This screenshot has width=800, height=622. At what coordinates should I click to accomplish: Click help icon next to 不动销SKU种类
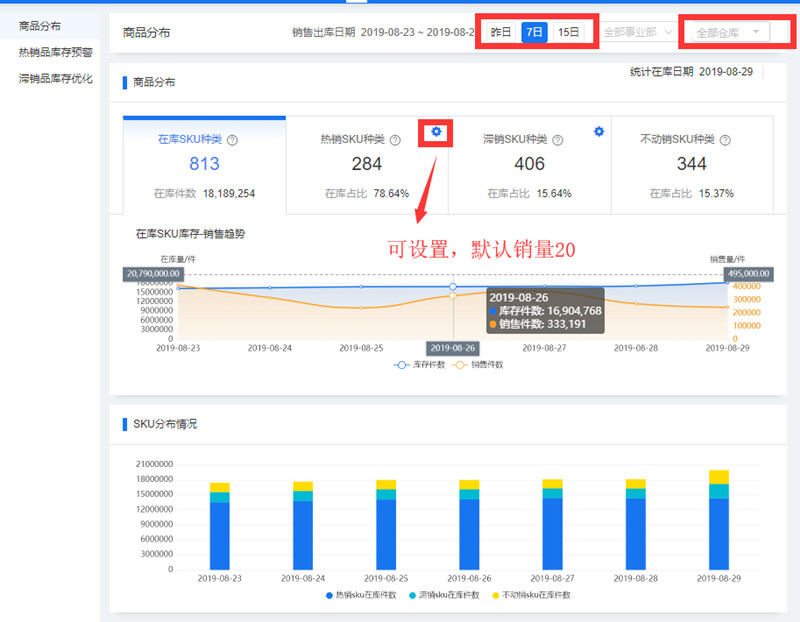pos(725,141)
